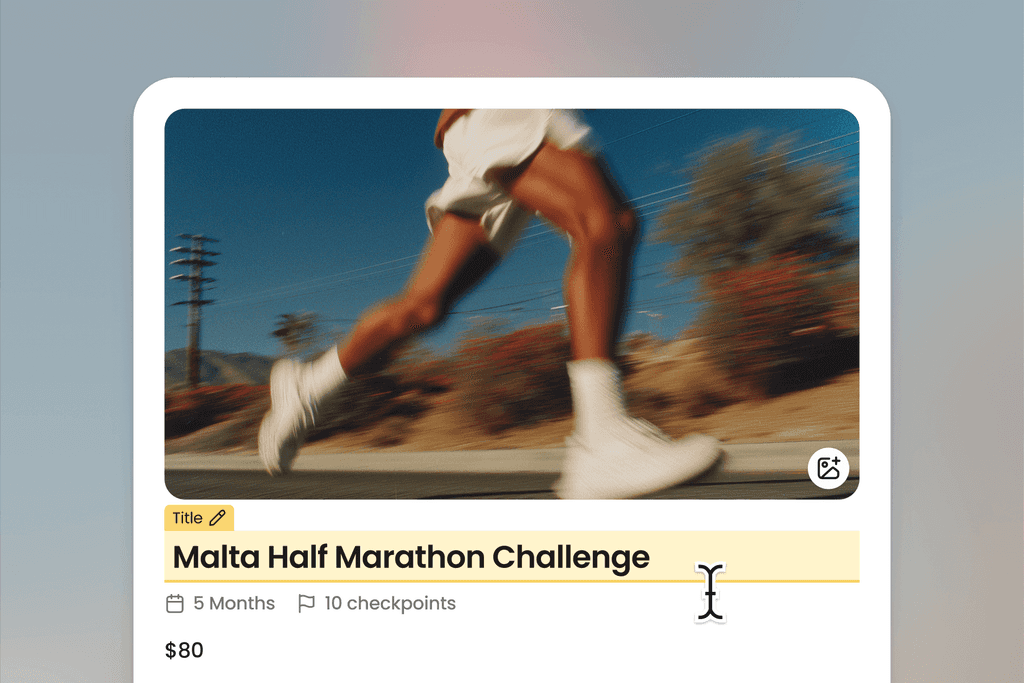This screenshot has width=1024, height=683.
Task: Place cursor on the word Marathon in title
Action: point(410,557)
